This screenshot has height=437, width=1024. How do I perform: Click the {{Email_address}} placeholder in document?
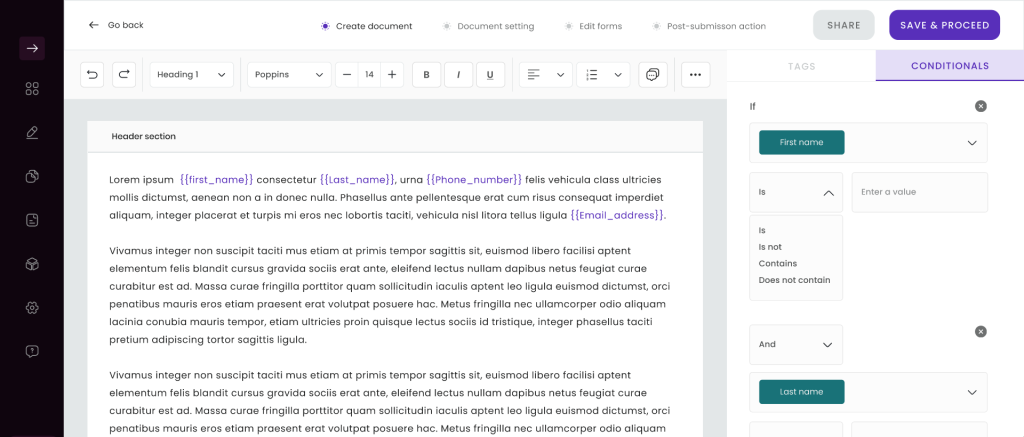pos(617,215)
